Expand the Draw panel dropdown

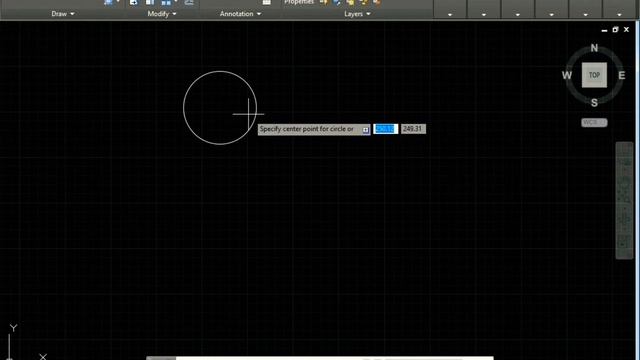point(63,14)
